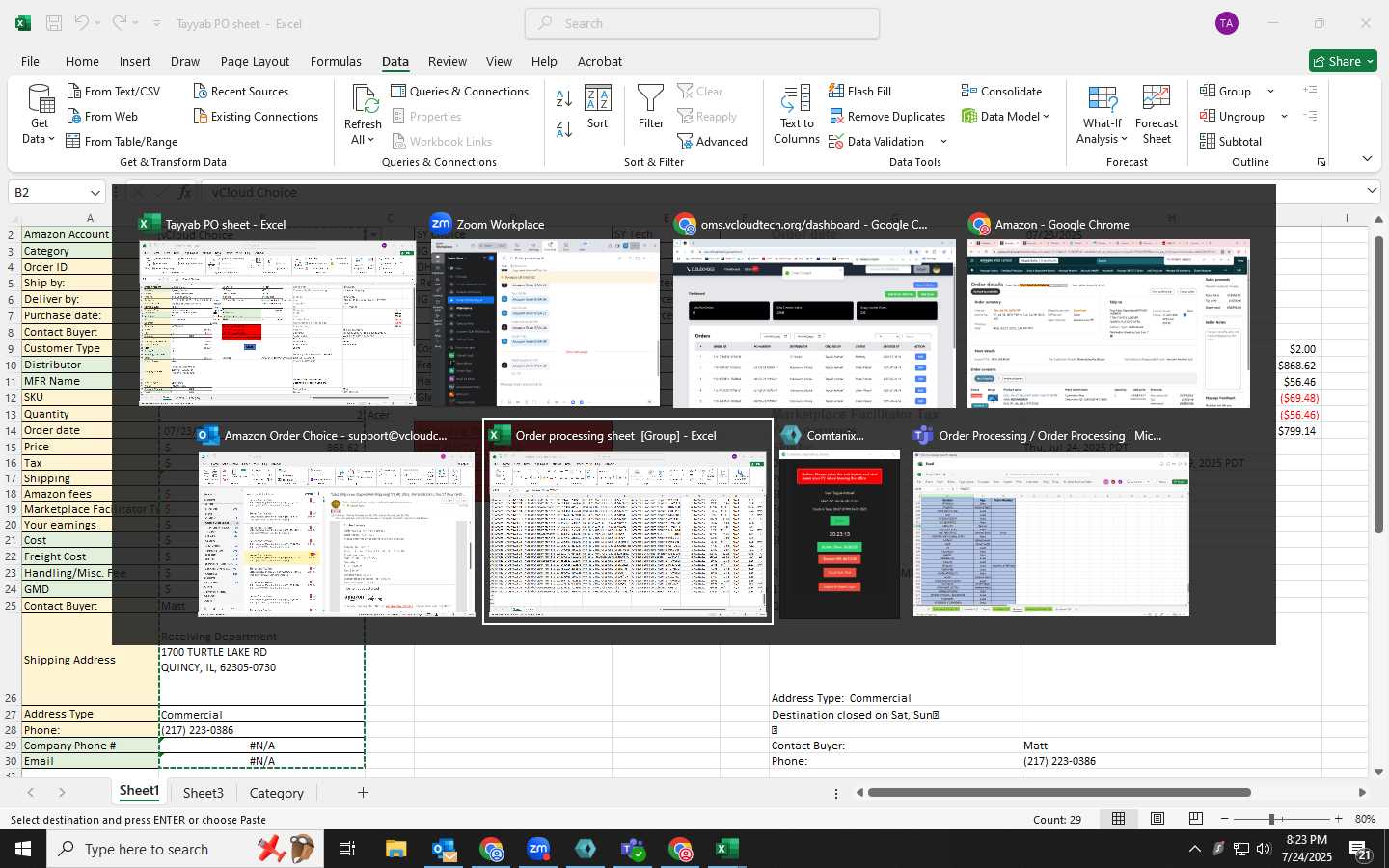The height and width of the screenshot is (868, 1389).
Task: Expand the Data Model dropdown
Action: click(1046, 117)
